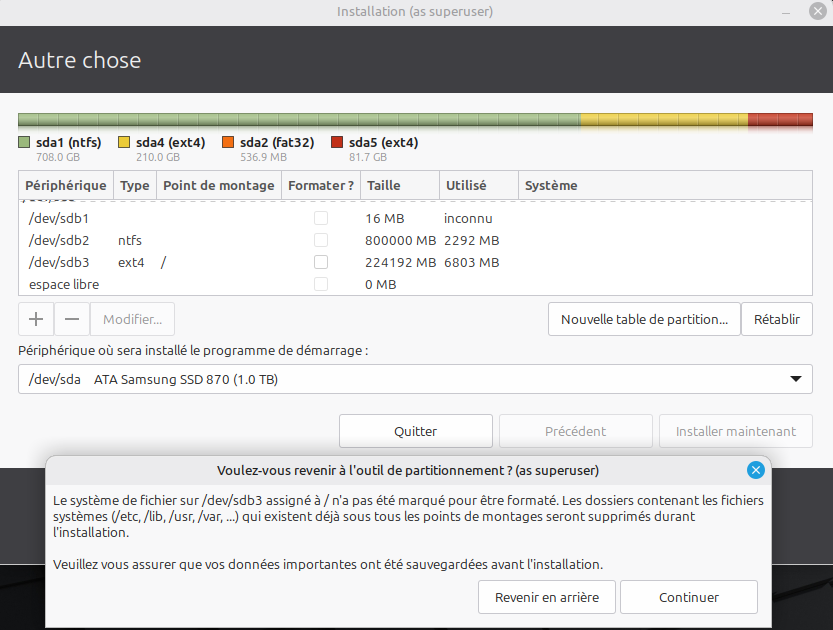Click the orange sda2 fat32 legend swatch
Image resolution: width=833 pixels, height=630 pixels.
click(228, 143)
